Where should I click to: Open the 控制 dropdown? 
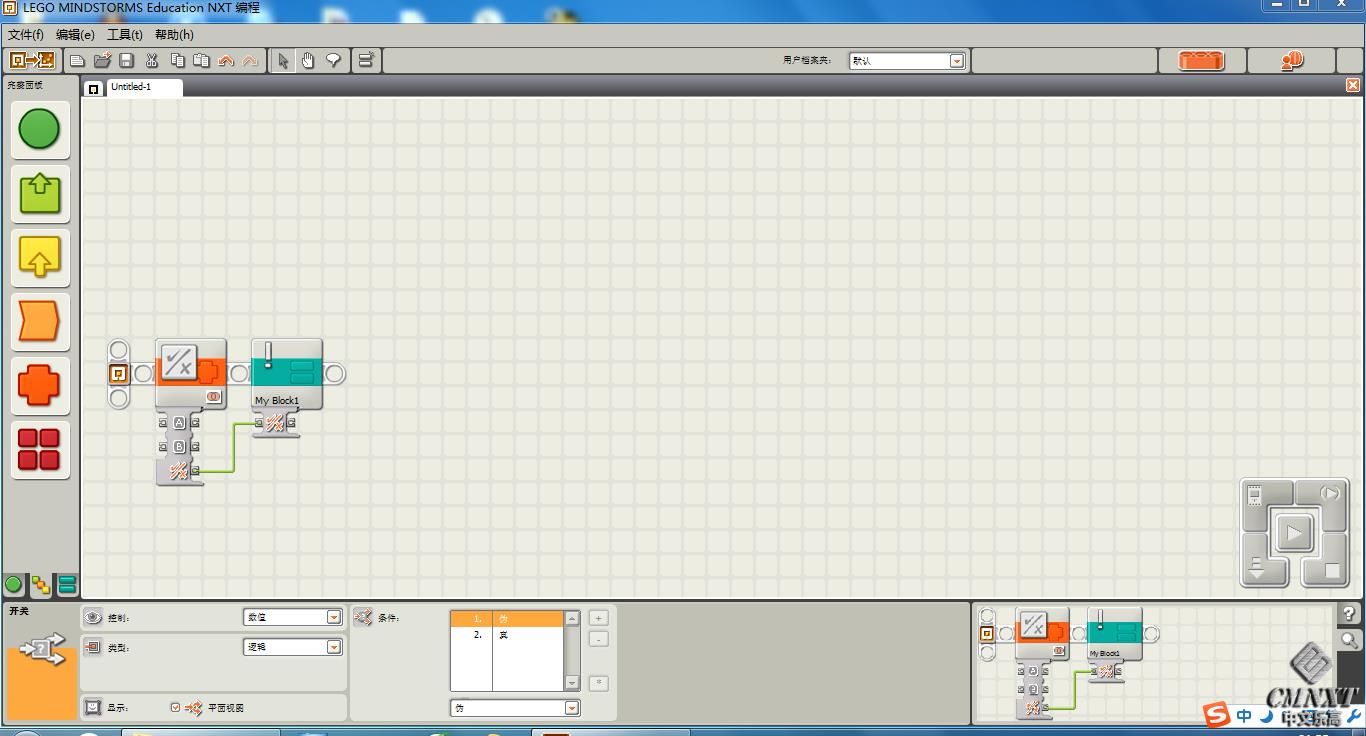point(293,617)
